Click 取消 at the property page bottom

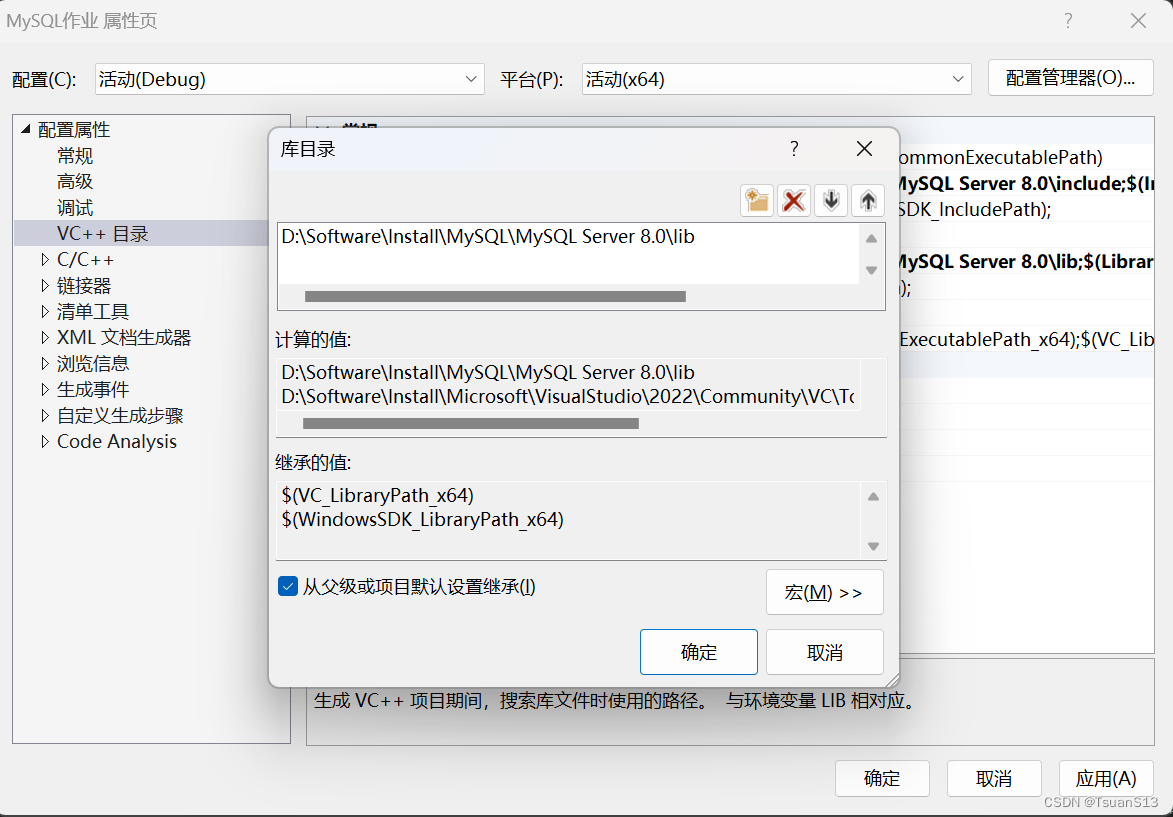pos(994,779)
